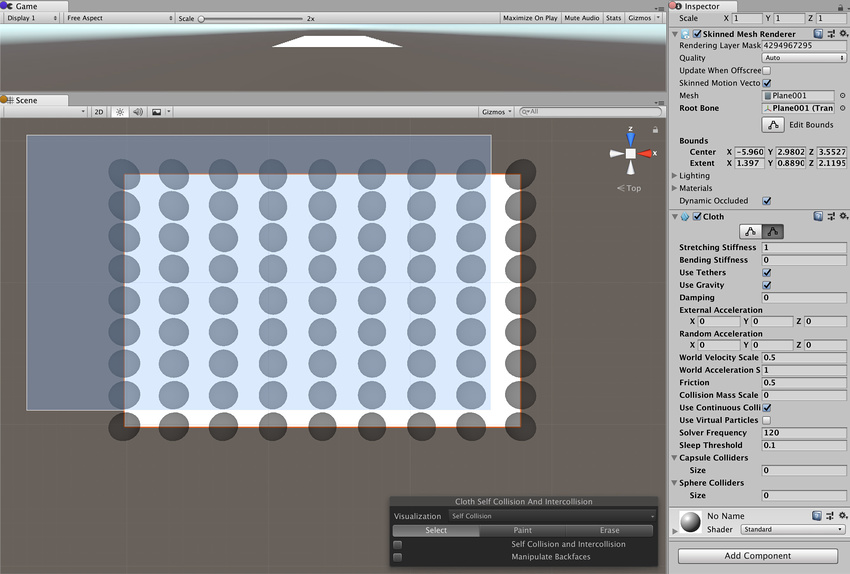
Task: Switch to the Game tab
Action: (x=25, y=6)
